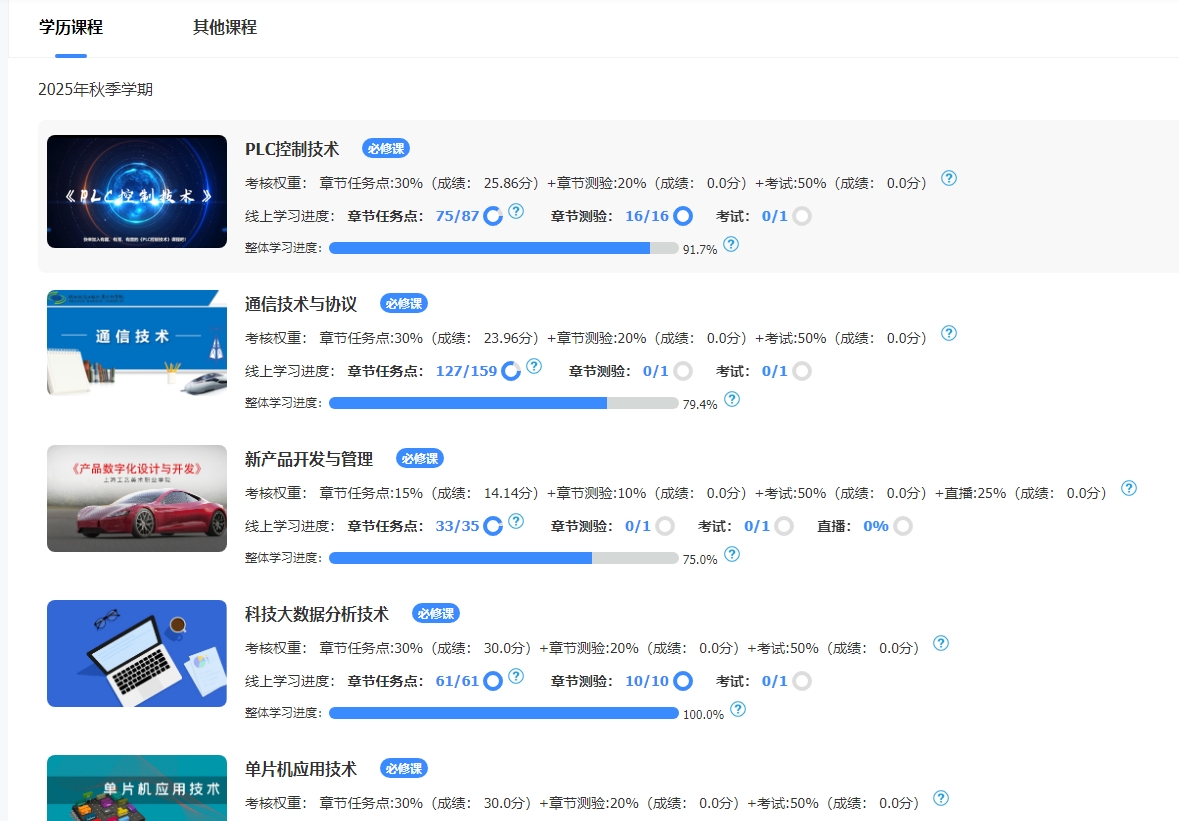Click the 127/159 章节任务点 count
Screen dimensions: 1179x821
(x=466, y=371)
